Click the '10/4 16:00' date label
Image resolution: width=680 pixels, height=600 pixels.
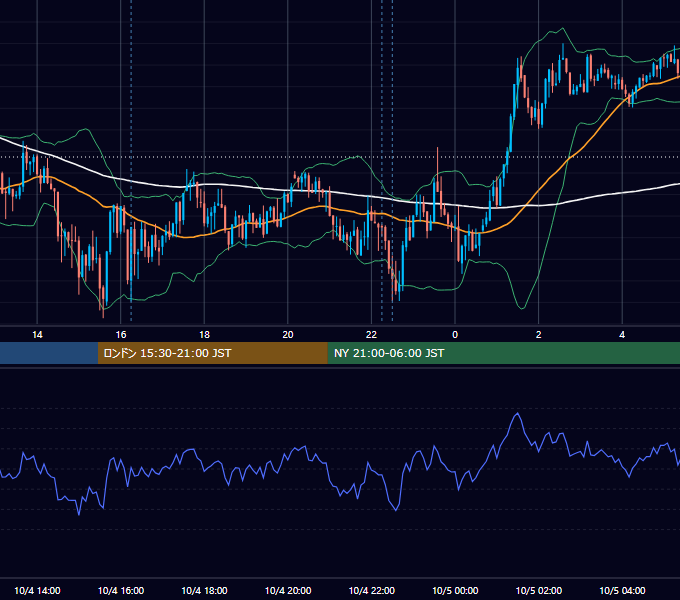[121, 590]
